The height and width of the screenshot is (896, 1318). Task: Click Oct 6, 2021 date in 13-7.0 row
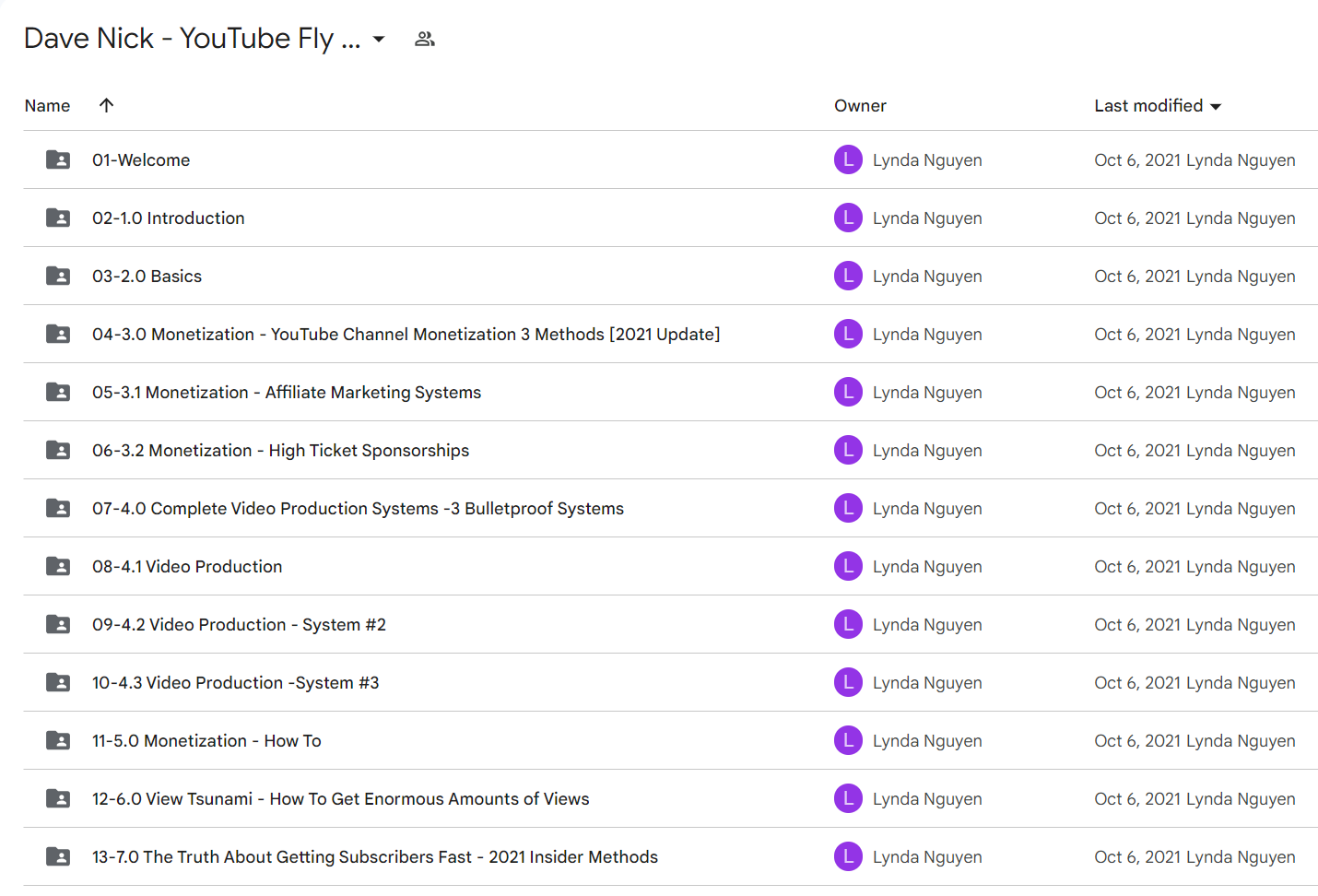click(1137, 857)
